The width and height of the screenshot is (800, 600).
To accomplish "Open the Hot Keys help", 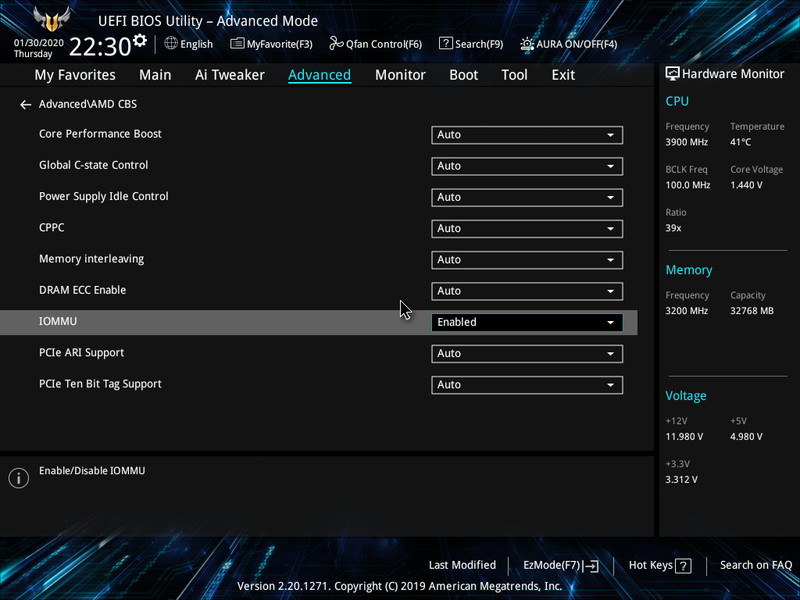I will [660, 565].
